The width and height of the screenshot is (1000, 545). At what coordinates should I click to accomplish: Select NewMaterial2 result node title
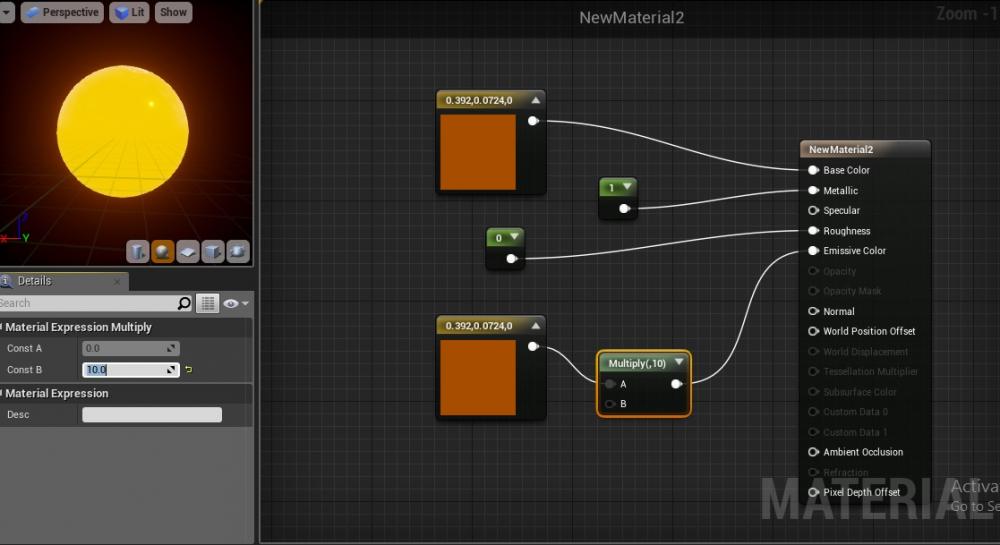click(841, 150)
